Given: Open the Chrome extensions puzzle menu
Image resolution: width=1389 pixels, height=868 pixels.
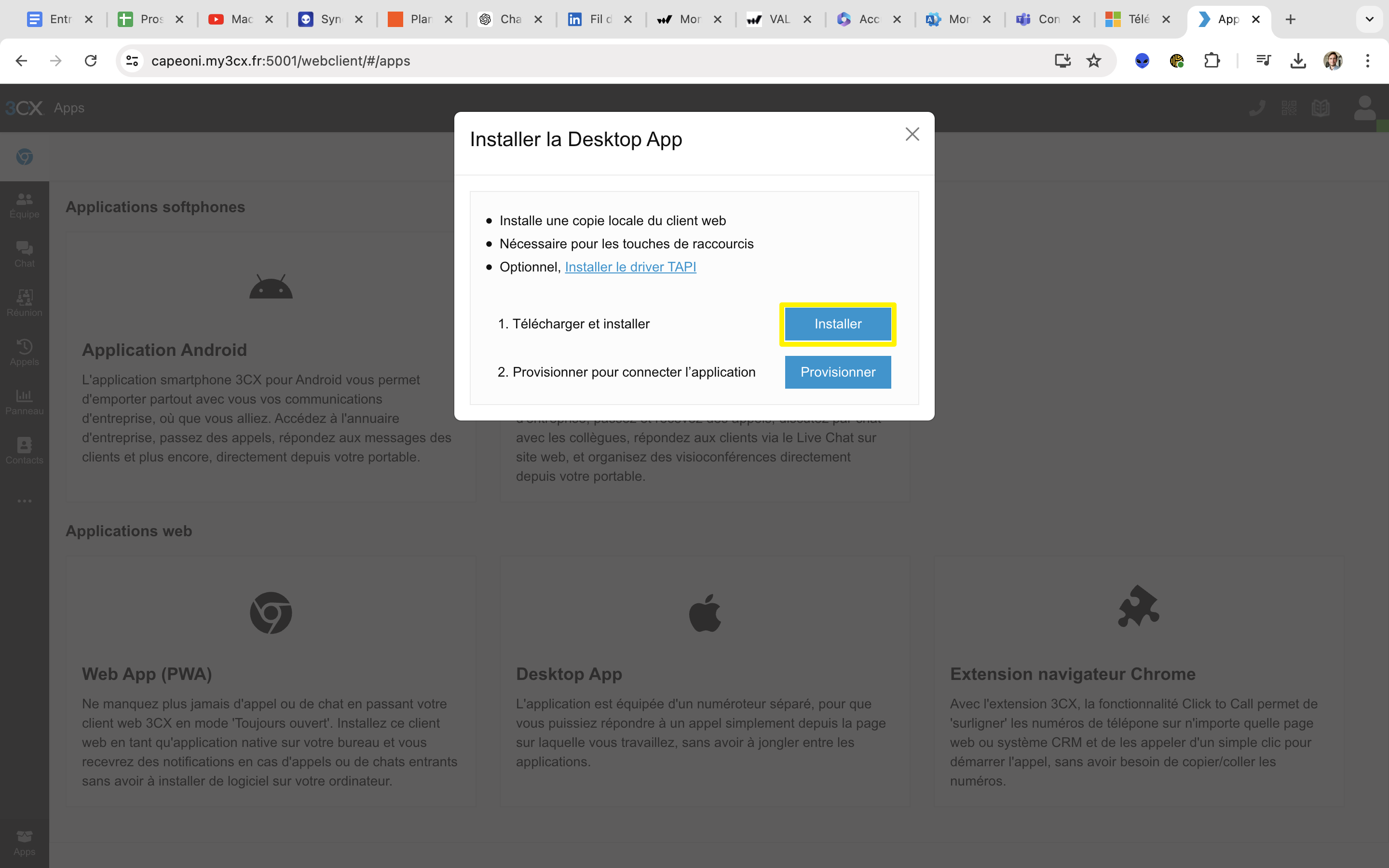Looking at the screenshot, I should point(1212,61).
